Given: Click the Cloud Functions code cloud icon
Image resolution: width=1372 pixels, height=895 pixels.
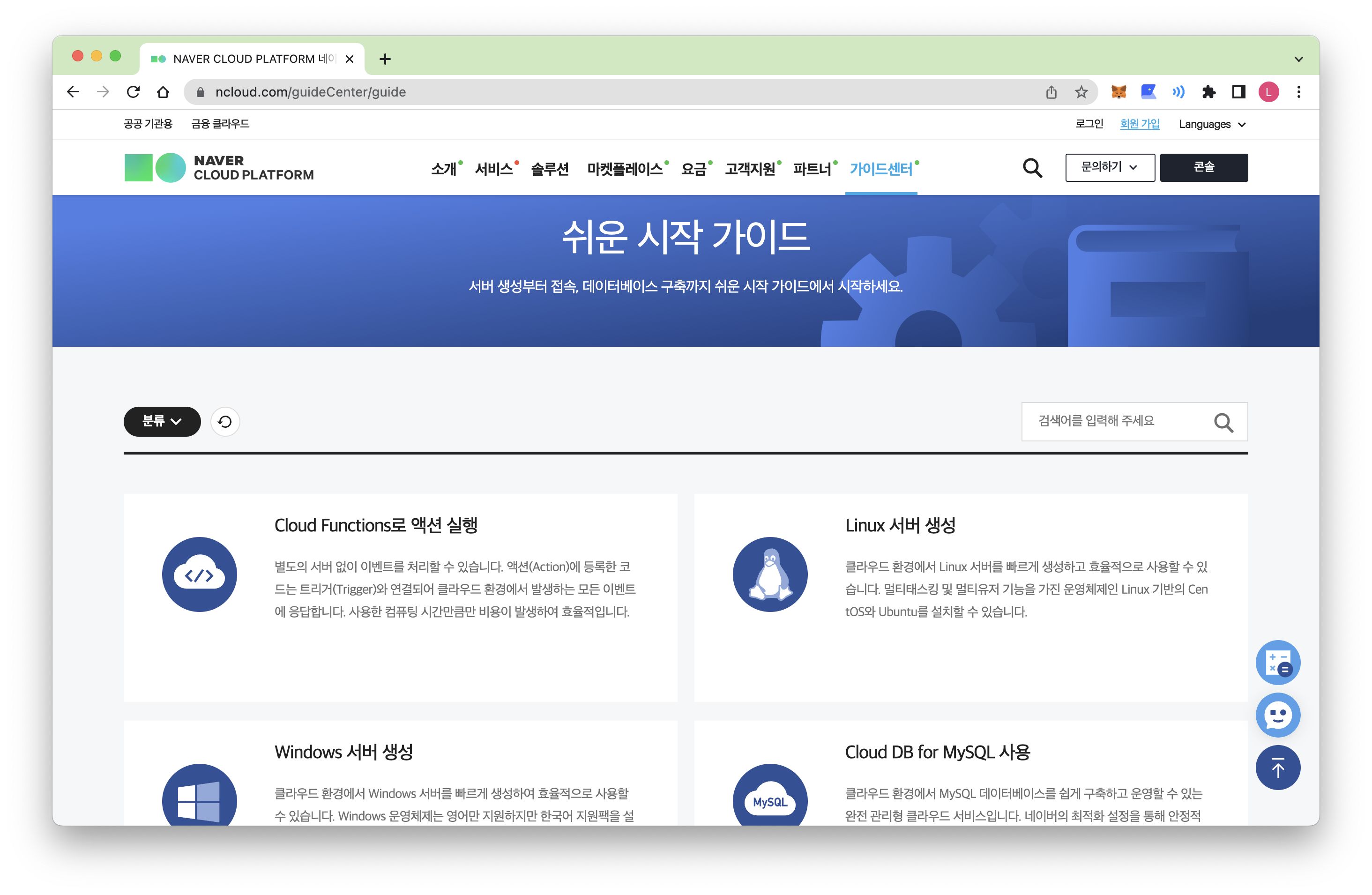Looking at the screenshot, I should click(x=200, y=574).
